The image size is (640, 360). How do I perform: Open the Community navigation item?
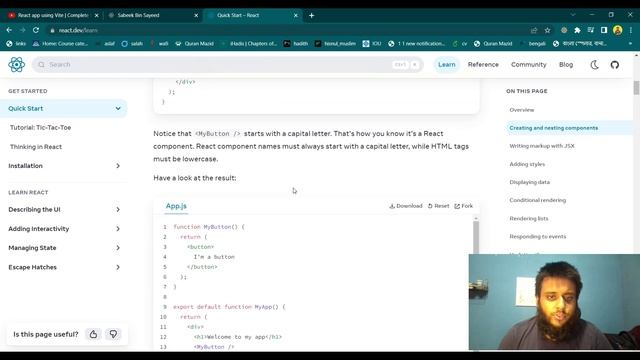click(529, 64)
